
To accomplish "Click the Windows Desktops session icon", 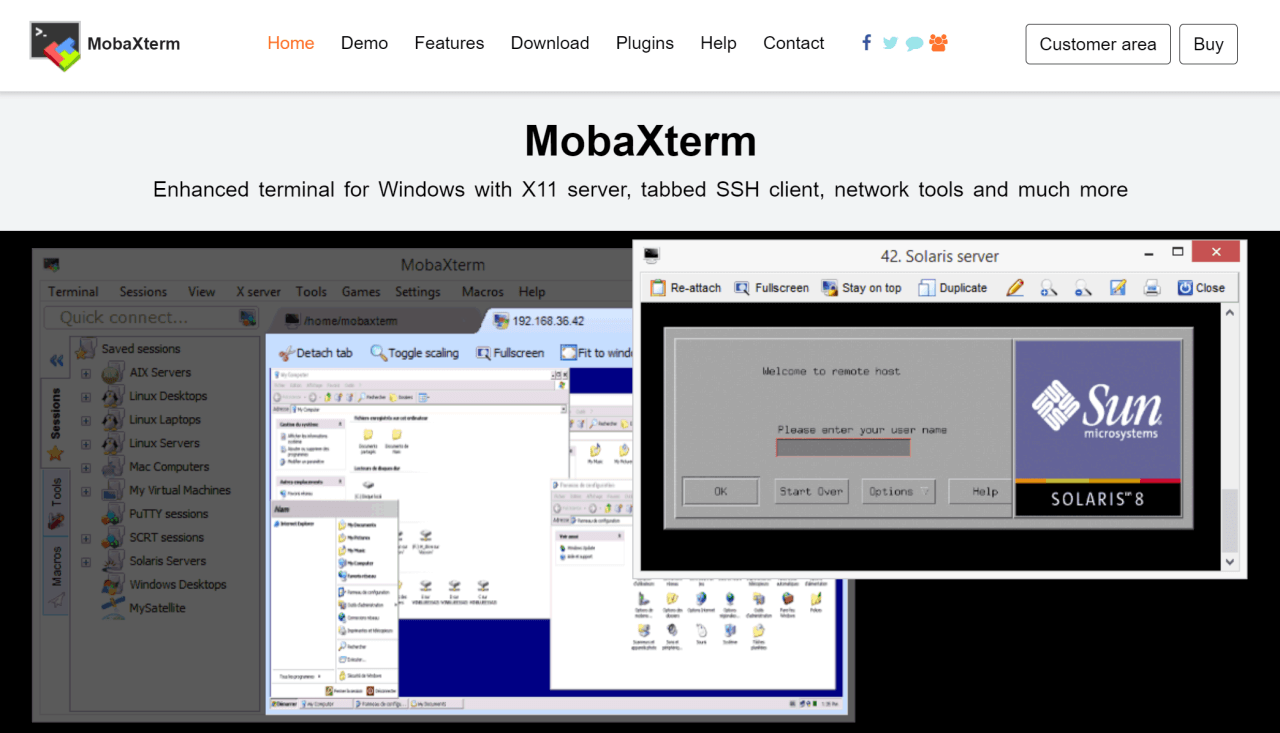I will click(113, 584).
